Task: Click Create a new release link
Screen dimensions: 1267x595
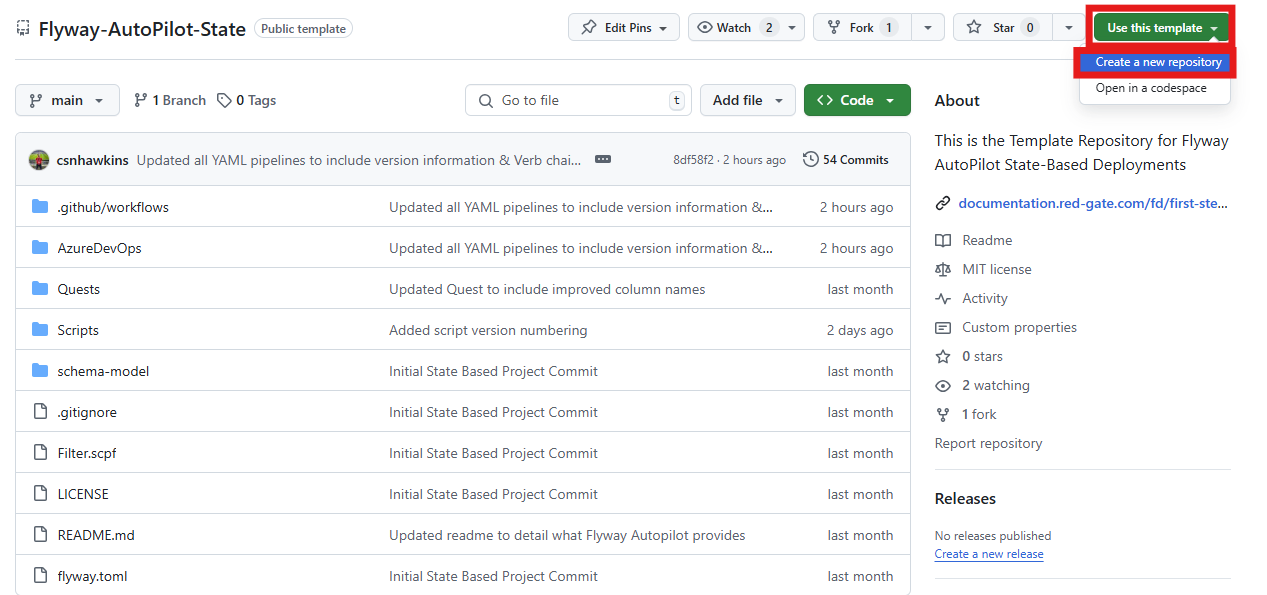Action: (x=988, y=554)
